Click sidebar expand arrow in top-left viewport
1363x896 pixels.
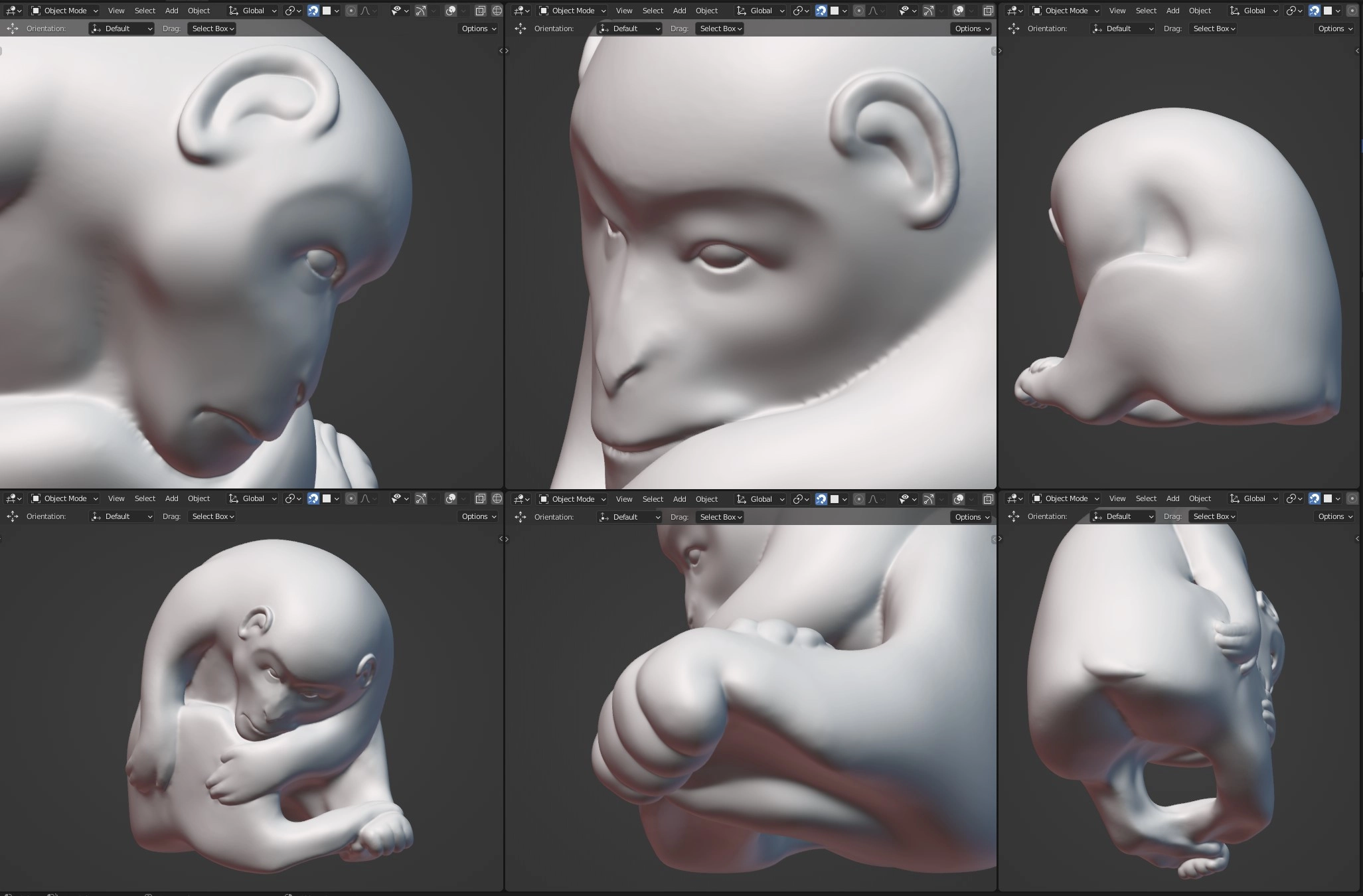(501, 51)
